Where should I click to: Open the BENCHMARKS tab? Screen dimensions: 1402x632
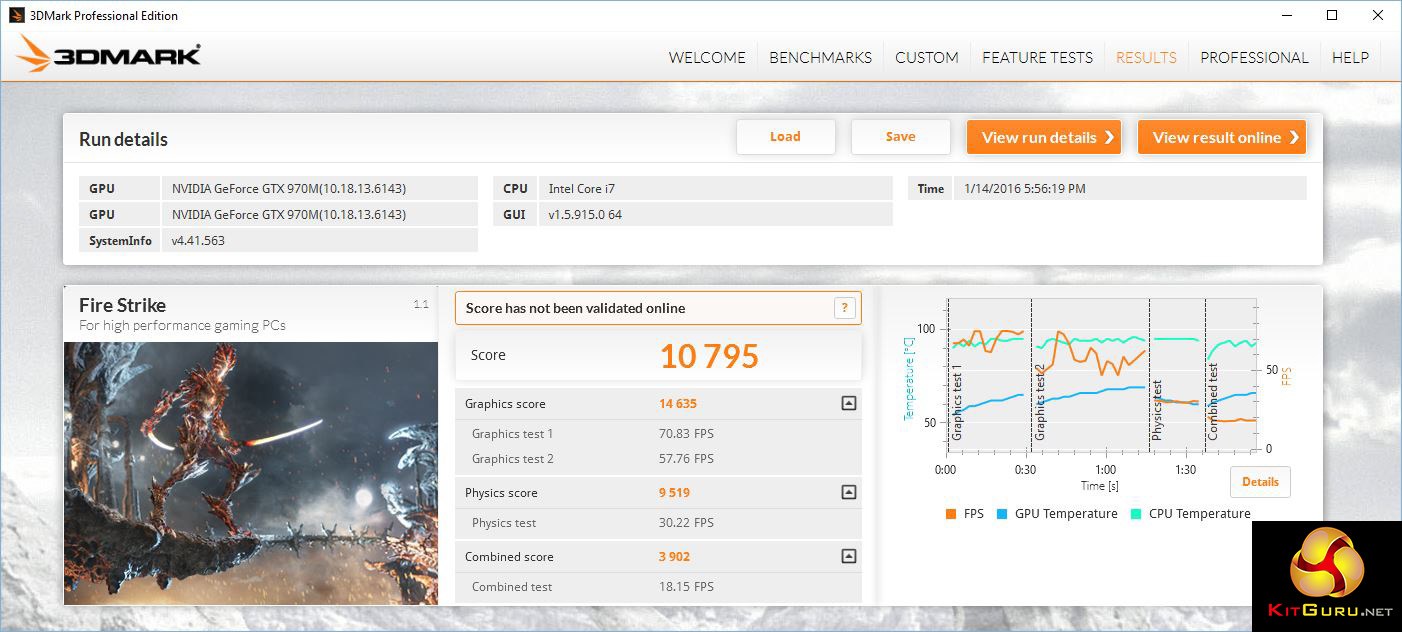[820, 58]
